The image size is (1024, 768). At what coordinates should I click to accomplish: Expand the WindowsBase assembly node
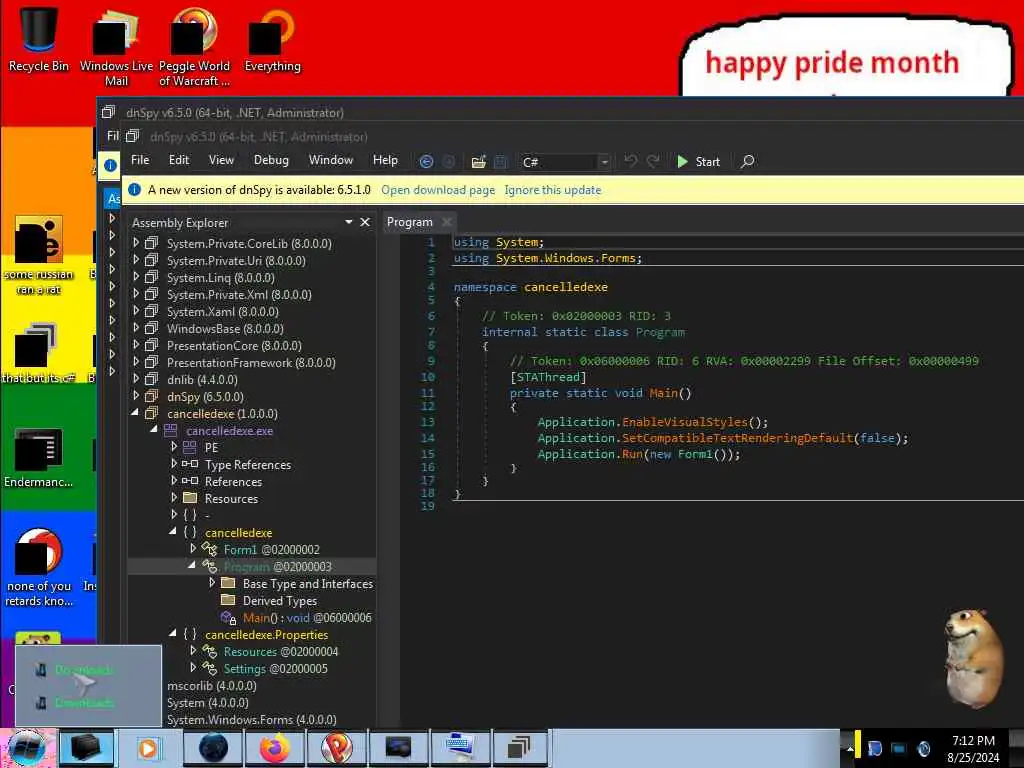pyautogui.click(x=136, y=327)
